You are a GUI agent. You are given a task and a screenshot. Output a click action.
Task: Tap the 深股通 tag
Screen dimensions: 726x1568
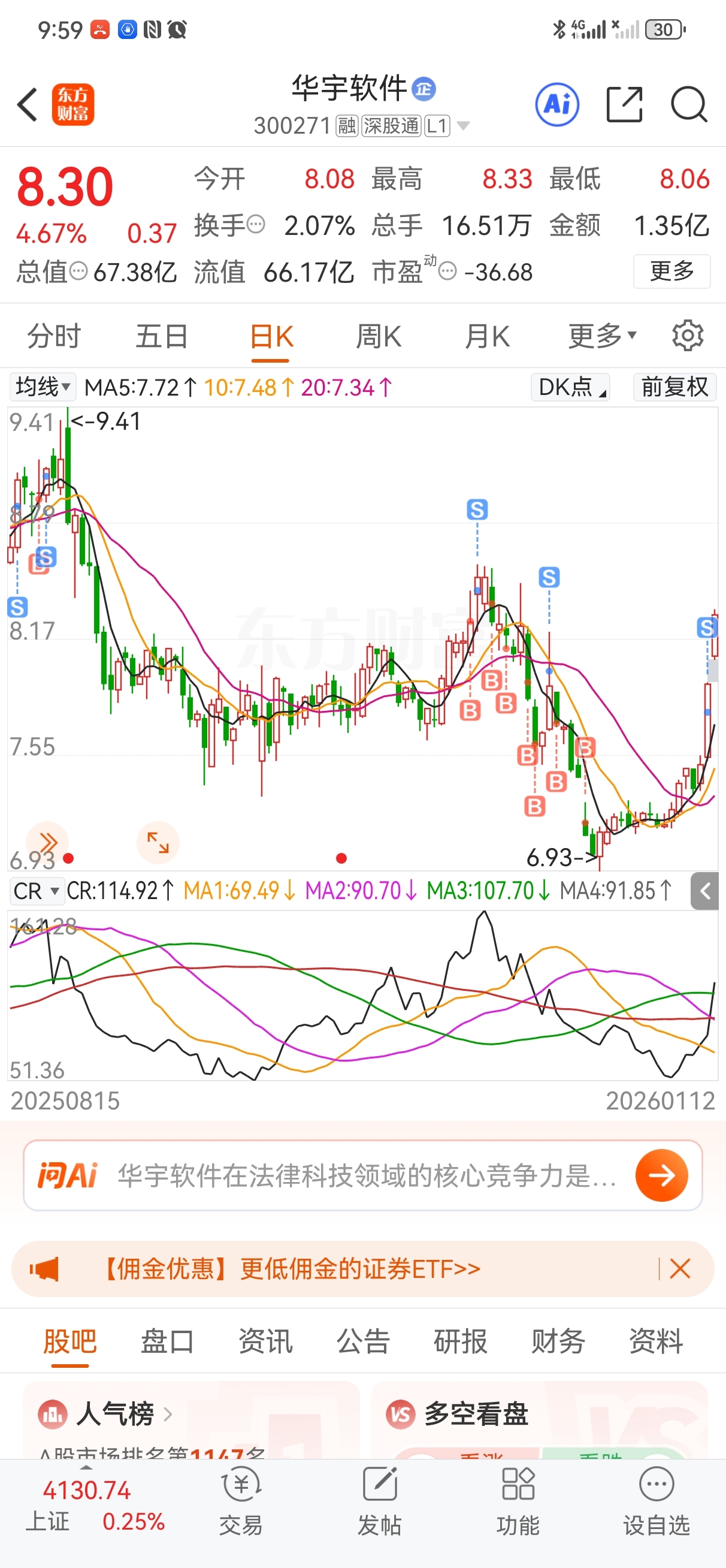point(391,126)
